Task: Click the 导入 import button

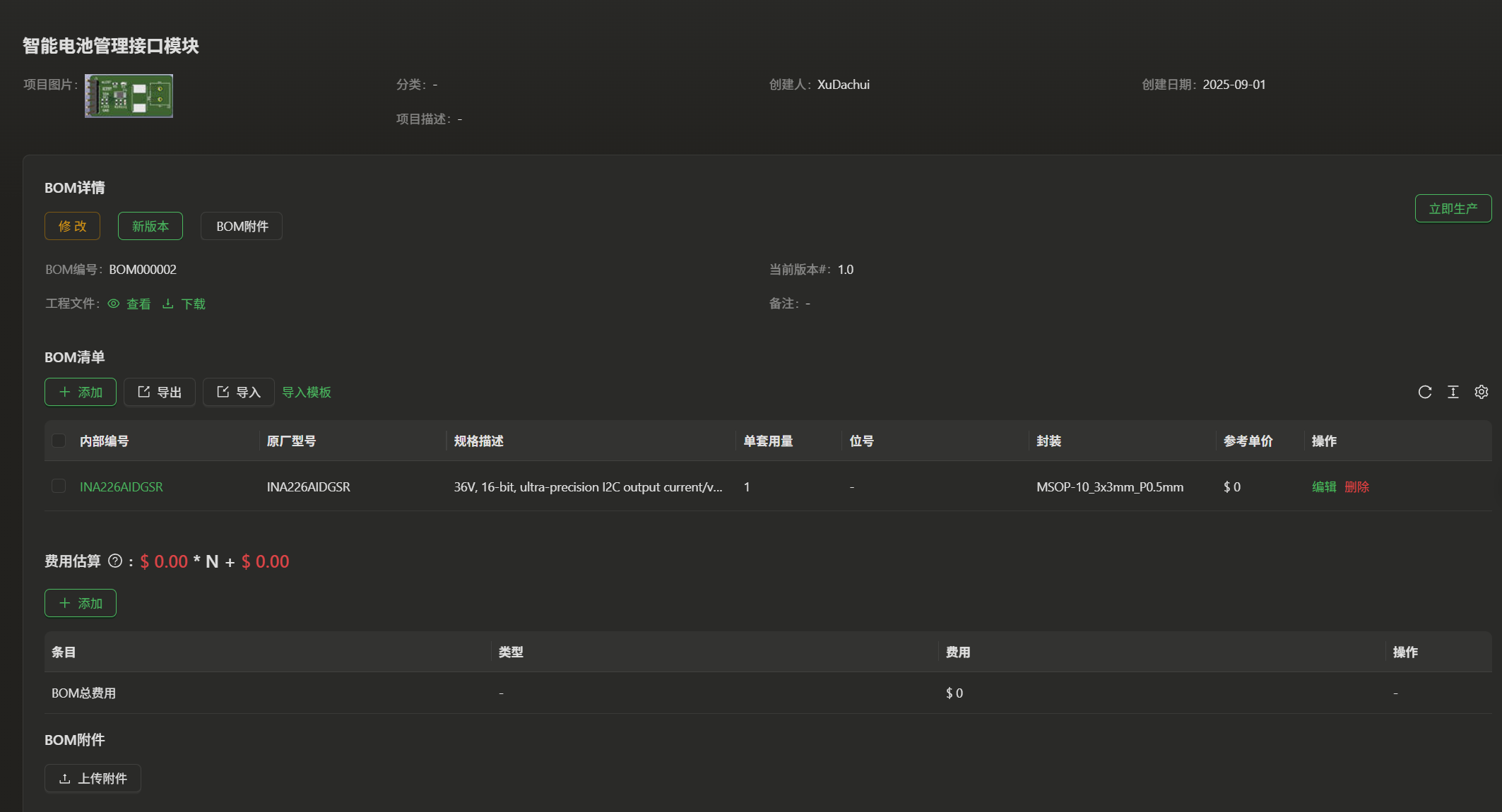Action: click(x=239, y=392)
